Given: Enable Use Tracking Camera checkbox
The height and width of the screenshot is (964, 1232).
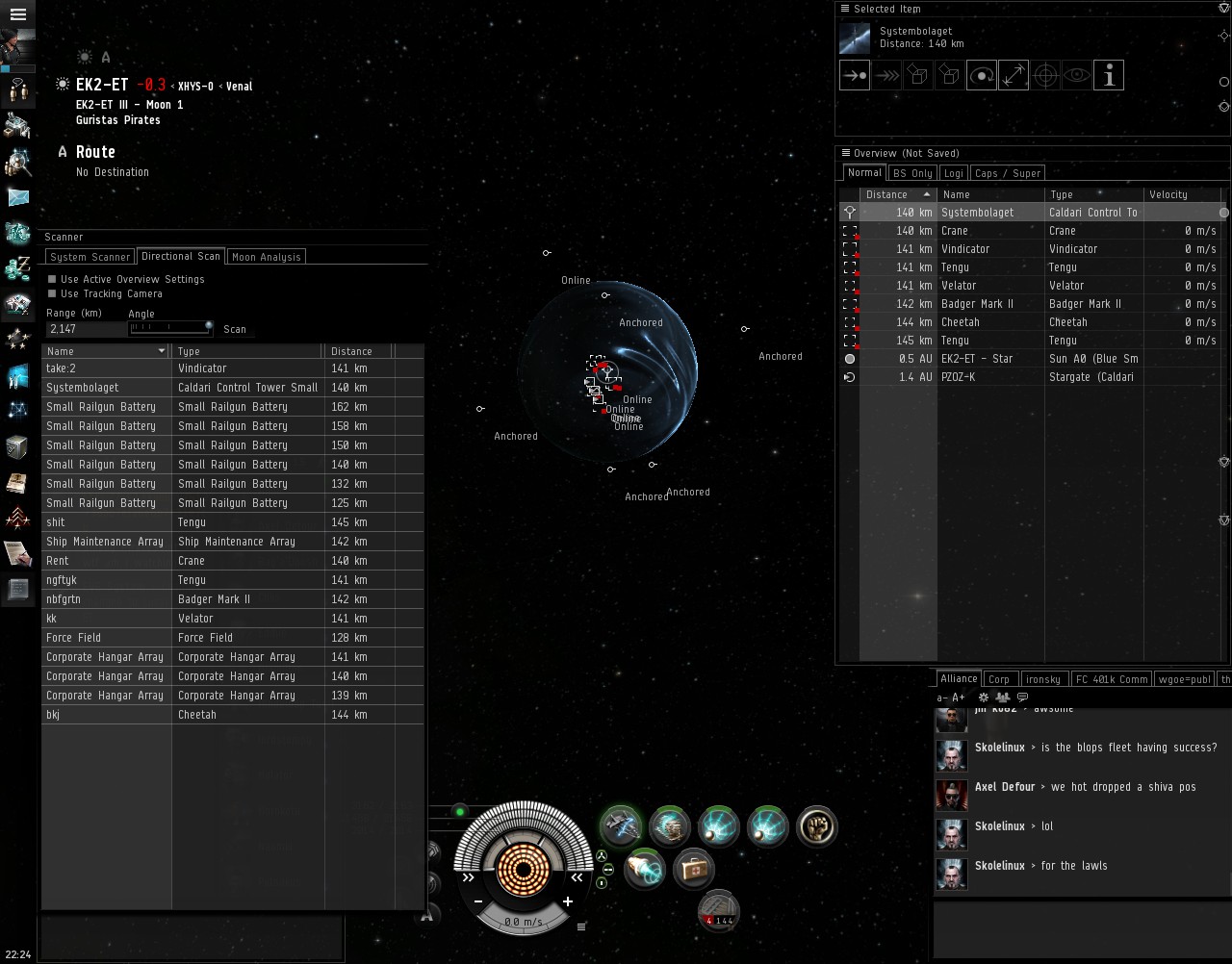Looking at the screenshot, I should pos(52,293).
